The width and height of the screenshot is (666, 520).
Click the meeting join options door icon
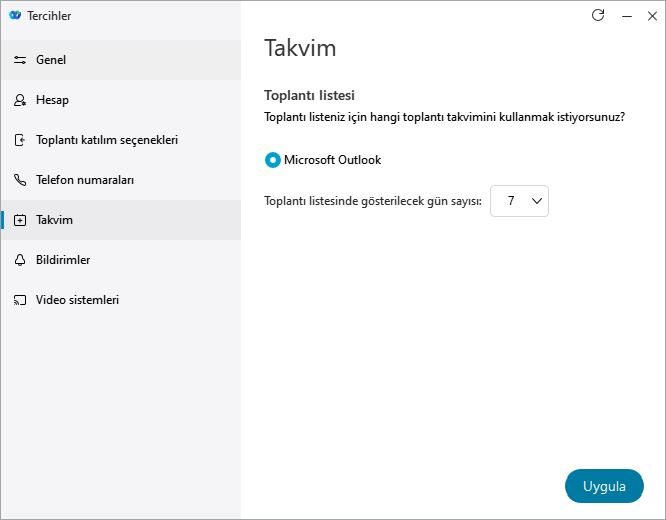tap(20, 140)
